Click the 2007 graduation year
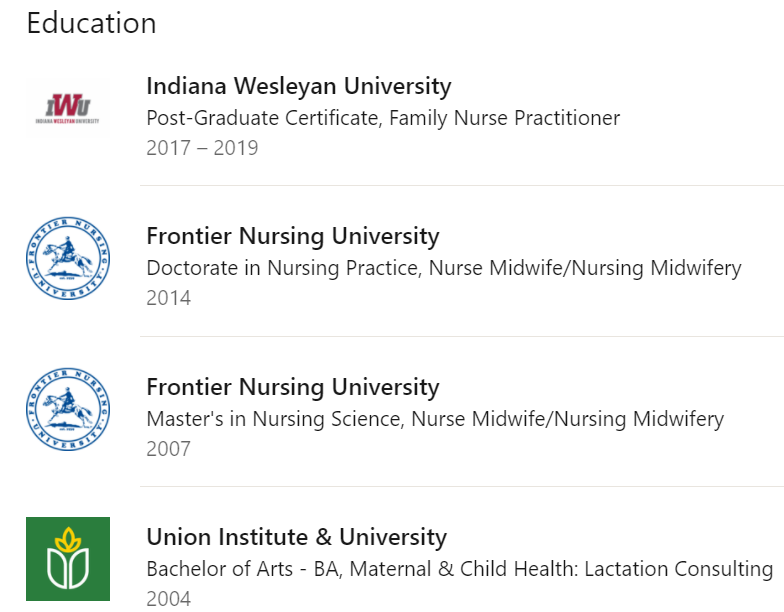The image size is (784, 612). click(168, 449)
